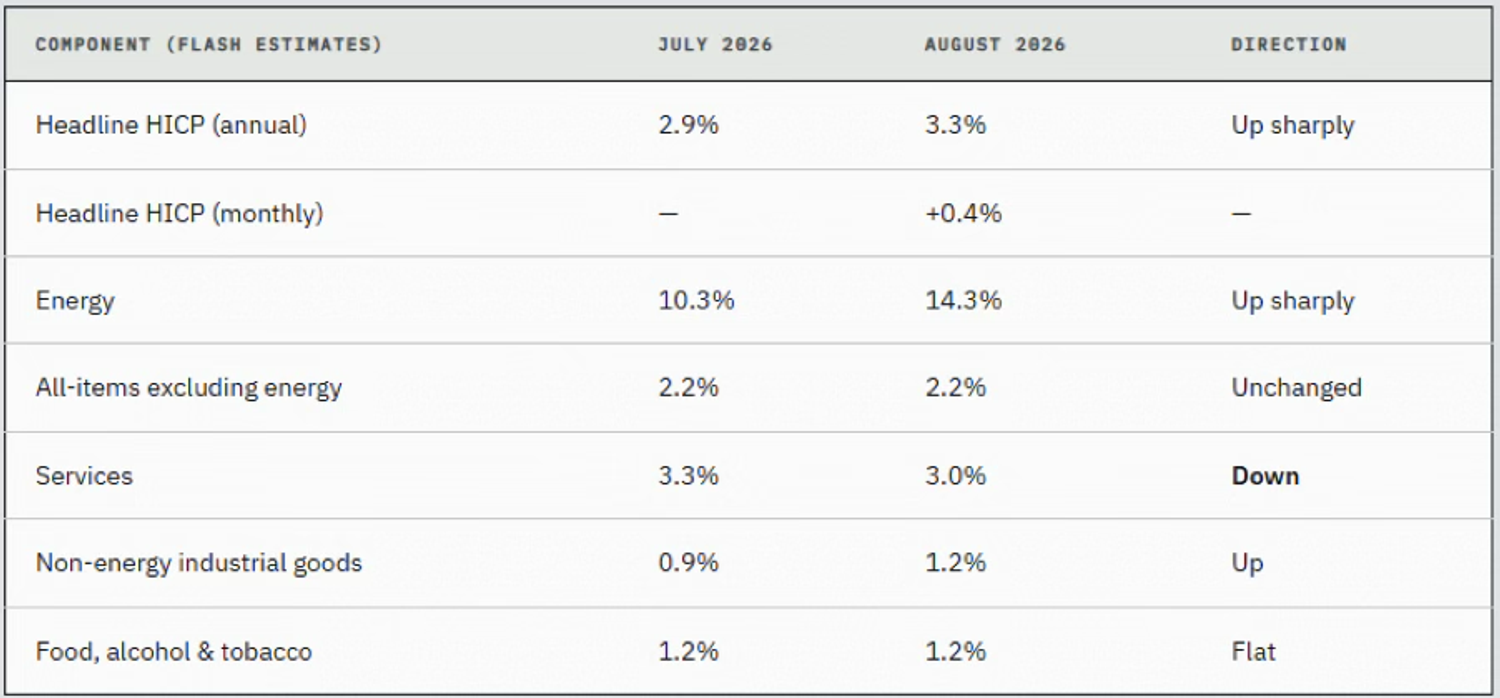Select the +0.4% monthly HICP value
Screen dimensions: 1500x698
pyautogui.click(x=963, y=213)
